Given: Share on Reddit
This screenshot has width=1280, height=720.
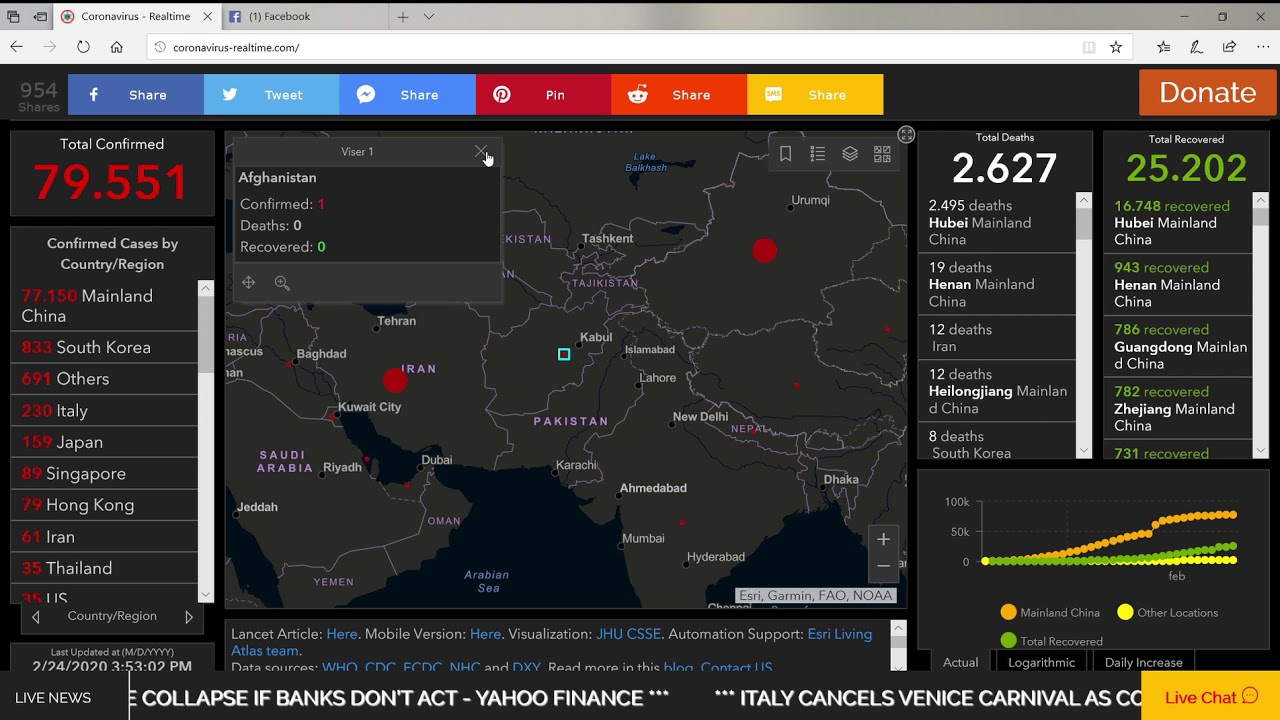Looking at the screenshot, I should (x=679, y=95).
